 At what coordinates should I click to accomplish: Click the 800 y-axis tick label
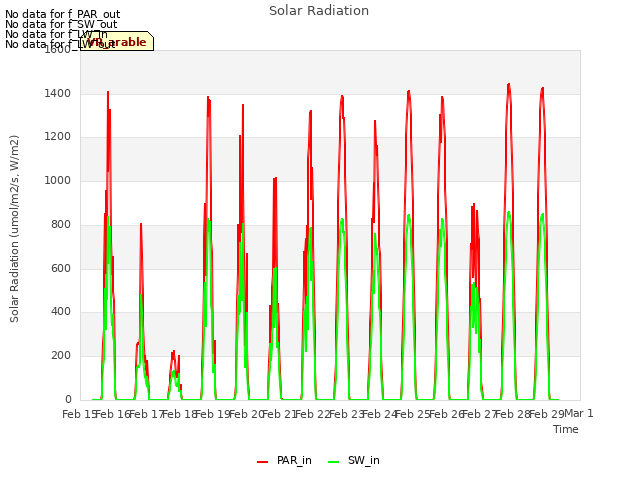[x=61, y=224]
